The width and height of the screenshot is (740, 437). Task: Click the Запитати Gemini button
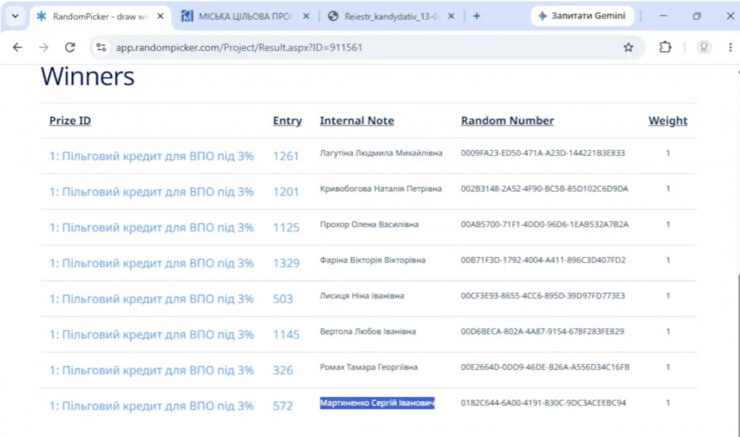(582, 16)
